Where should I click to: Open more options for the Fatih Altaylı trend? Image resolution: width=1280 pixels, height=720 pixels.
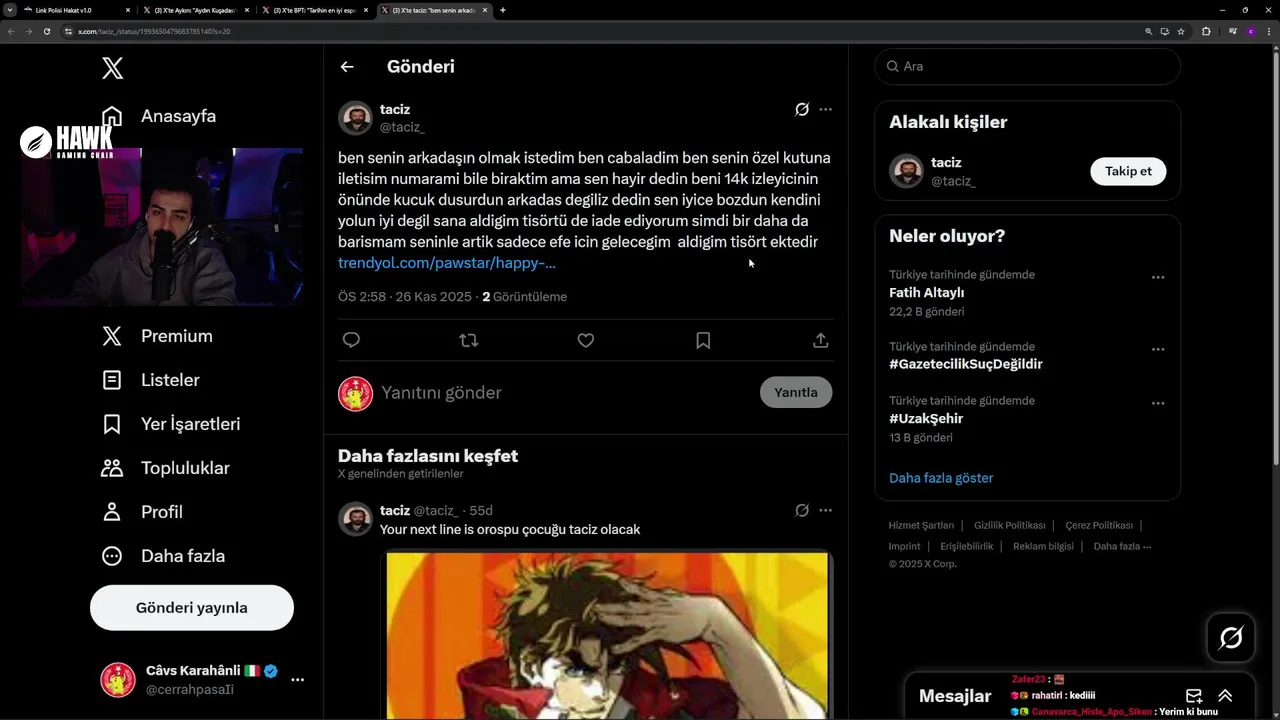(x=1158, y=277)
